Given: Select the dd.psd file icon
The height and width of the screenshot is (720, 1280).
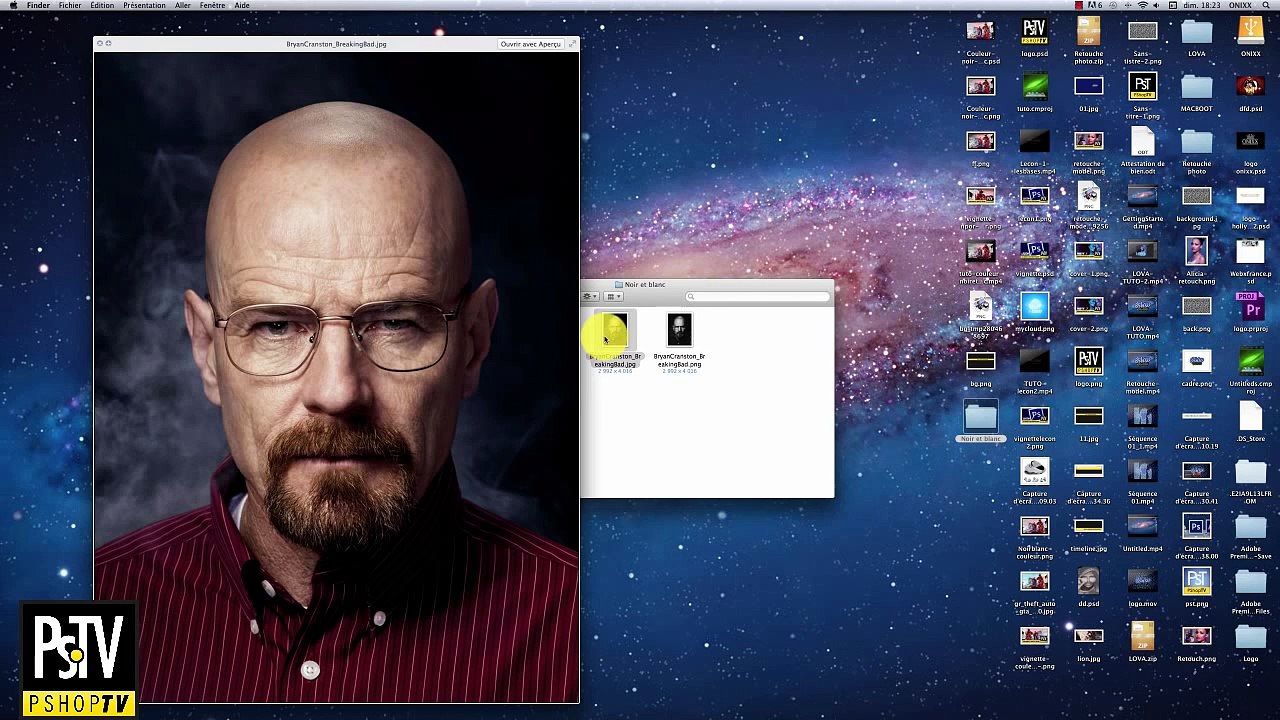Looking at the screenshot, I should 1088,582.
